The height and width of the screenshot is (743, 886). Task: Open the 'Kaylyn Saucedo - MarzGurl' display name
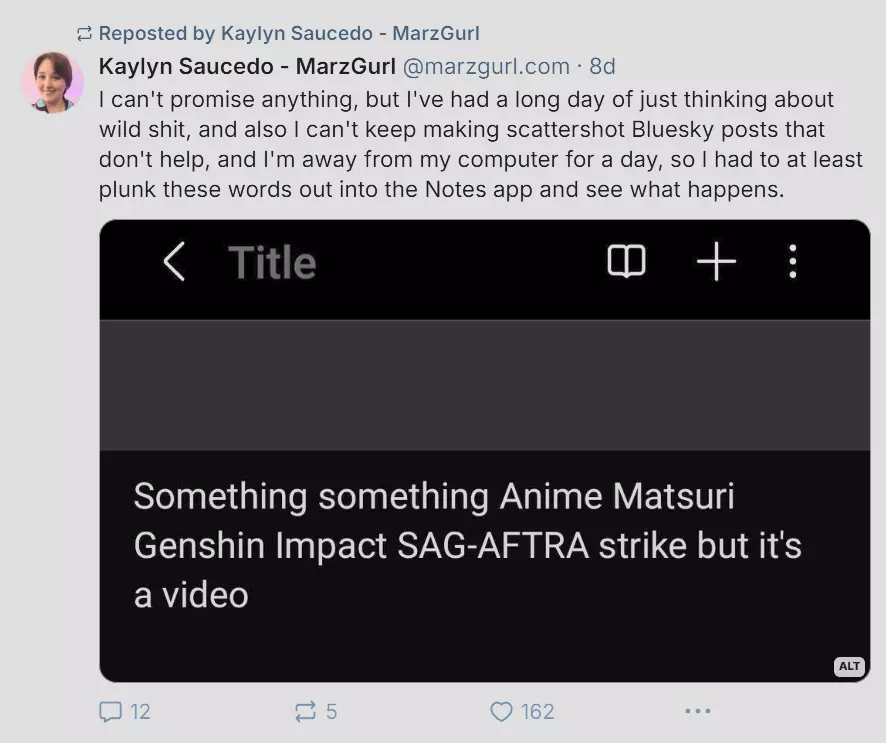click(247, 67)
